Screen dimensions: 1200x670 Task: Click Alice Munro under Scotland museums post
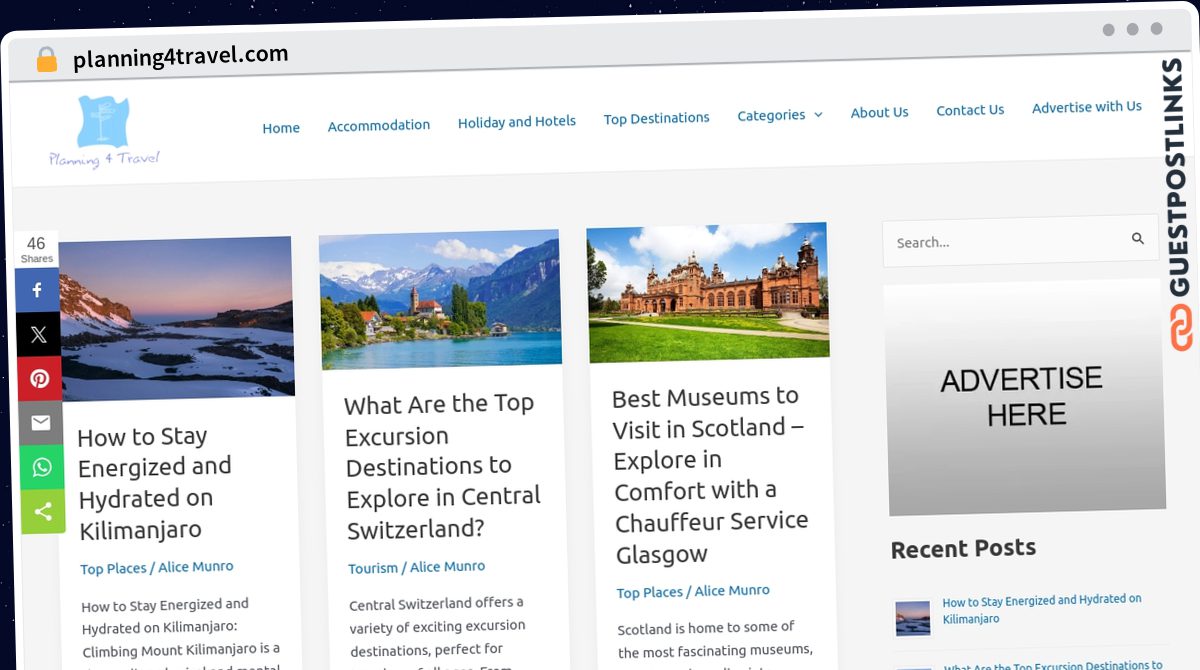(733, 590)
